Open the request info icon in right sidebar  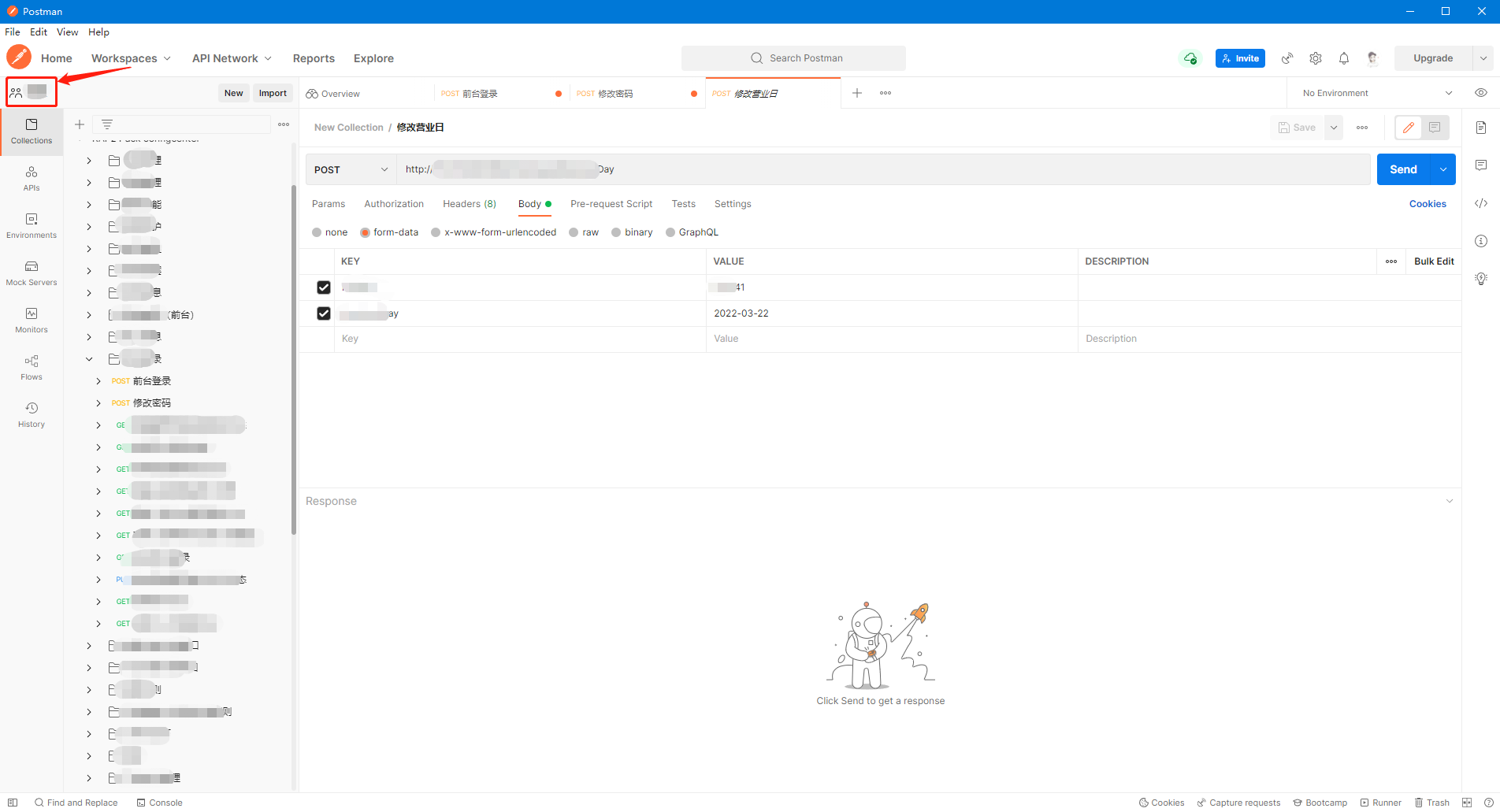(x=1481, y=241)
